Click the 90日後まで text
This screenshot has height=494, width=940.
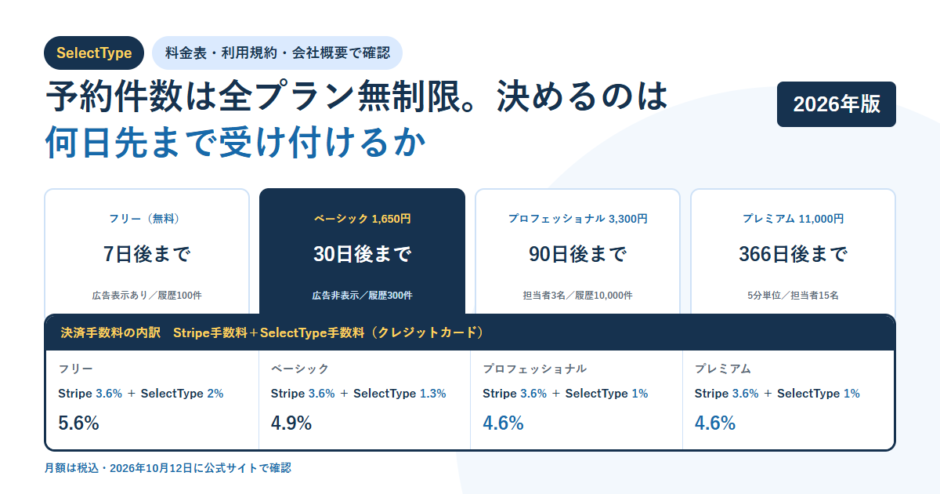pos(578,254)
